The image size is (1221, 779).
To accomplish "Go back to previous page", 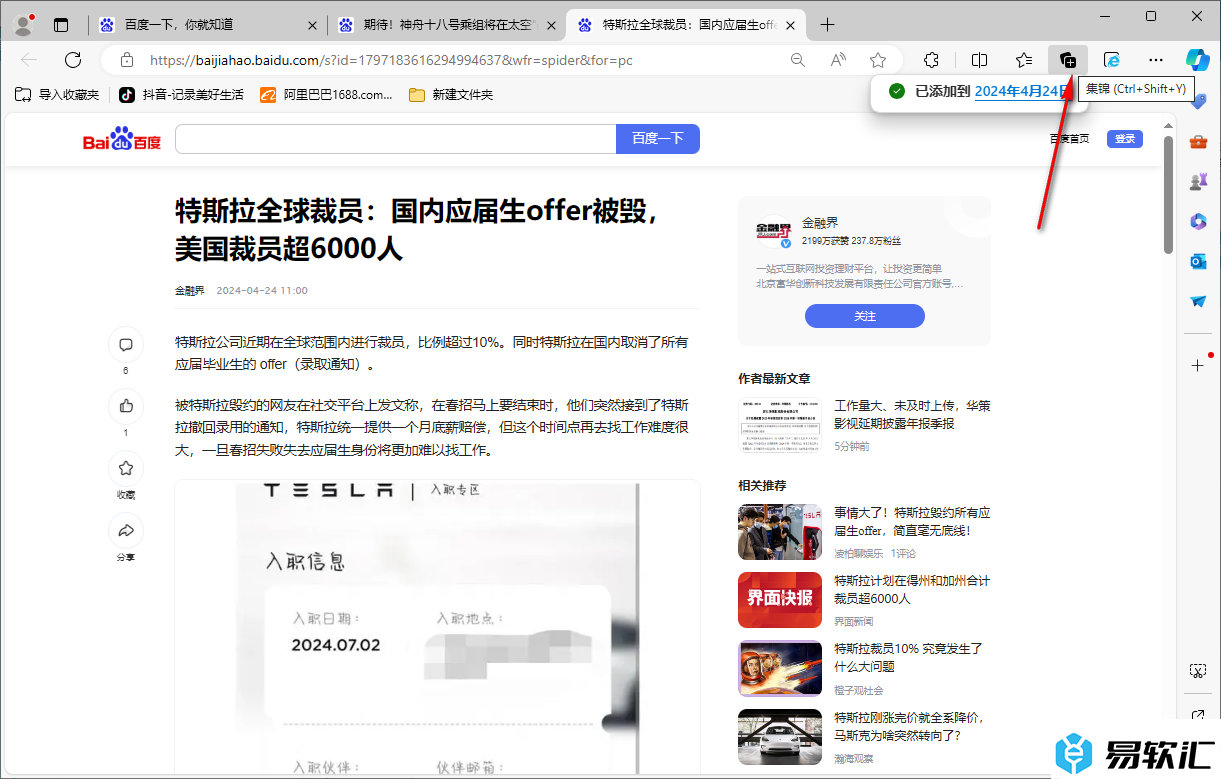I will point(29,60).
